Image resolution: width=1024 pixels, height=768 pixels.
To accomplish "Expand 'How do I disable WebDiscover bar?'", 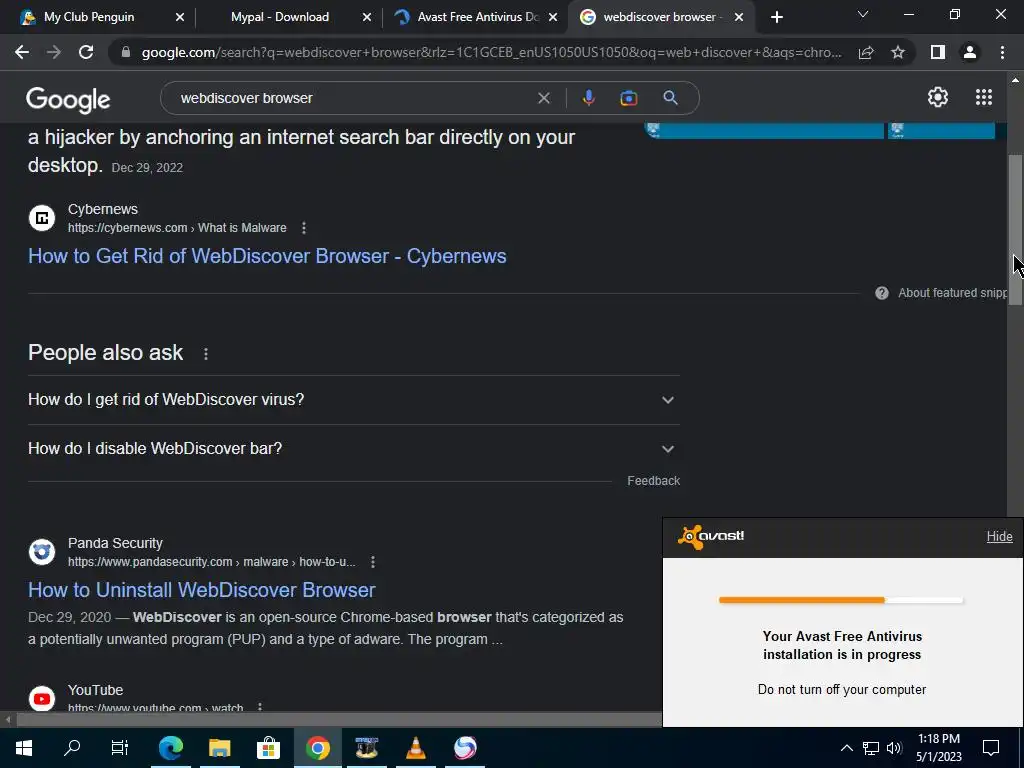I will [x=353, y=449].
